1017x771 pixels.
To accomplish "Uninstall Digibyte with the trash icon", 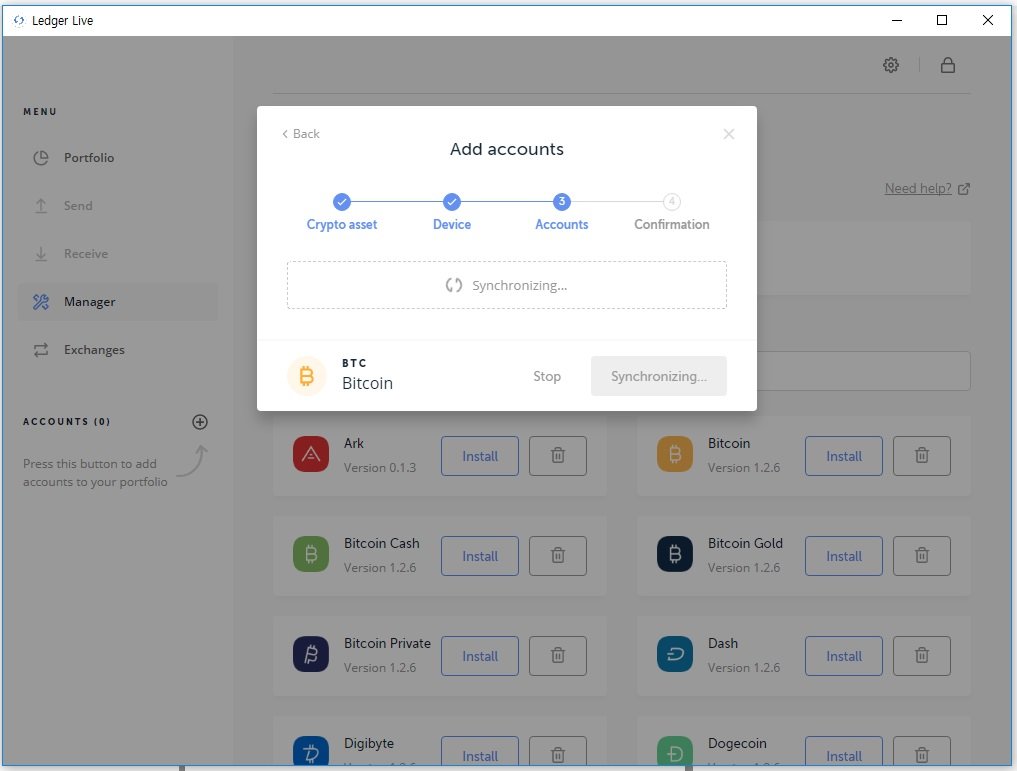I will (x=558, y=752).
